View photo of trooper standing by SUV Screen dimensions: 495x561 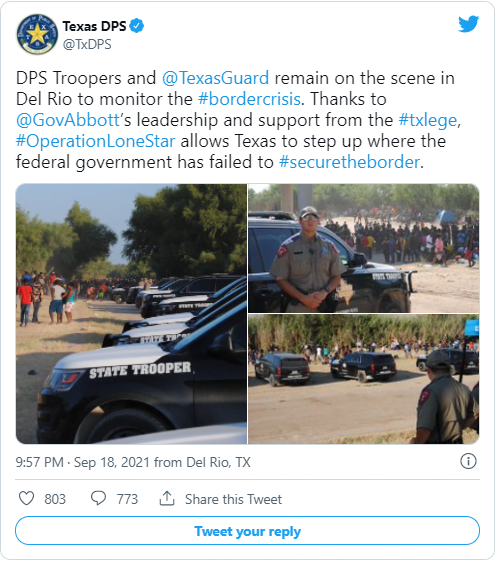point(364,248)
